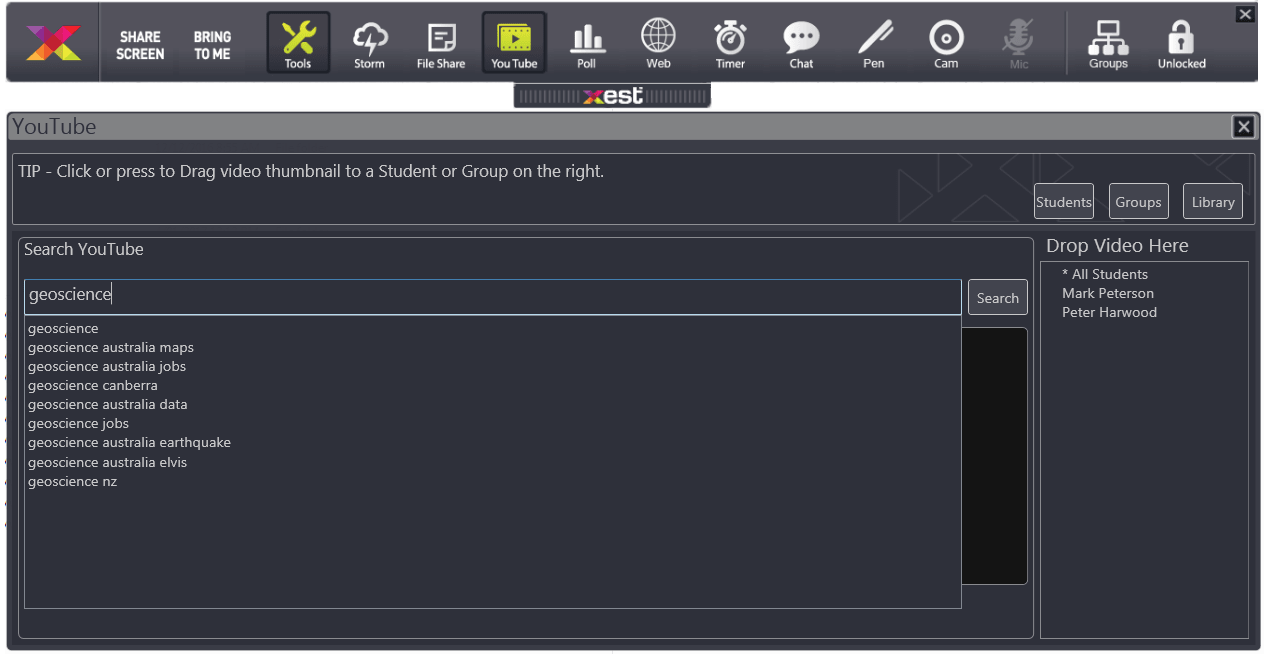The image size is (1275, 660).
Task: Start Share Screen mode
Action: (140, 45)
